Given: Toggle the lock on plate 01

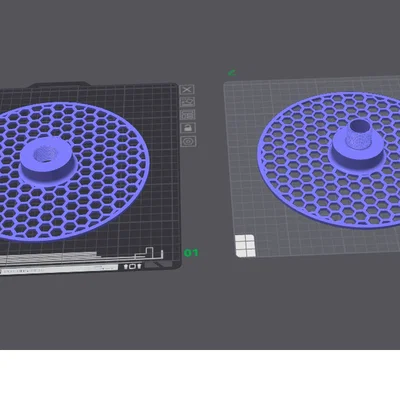Looking at the screenshot, I should pyautogui.click(x=188, y=128).
